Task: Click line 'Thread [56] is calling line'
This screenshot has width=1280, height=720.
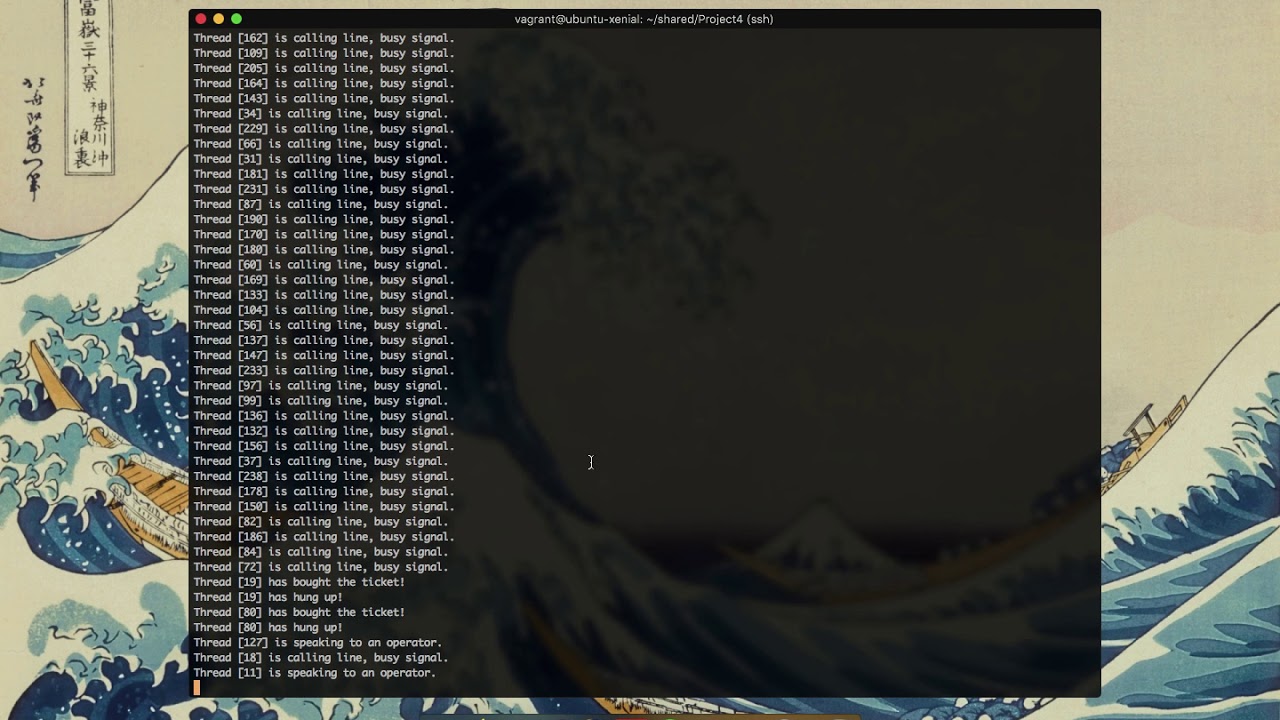Action: (321, 325)
